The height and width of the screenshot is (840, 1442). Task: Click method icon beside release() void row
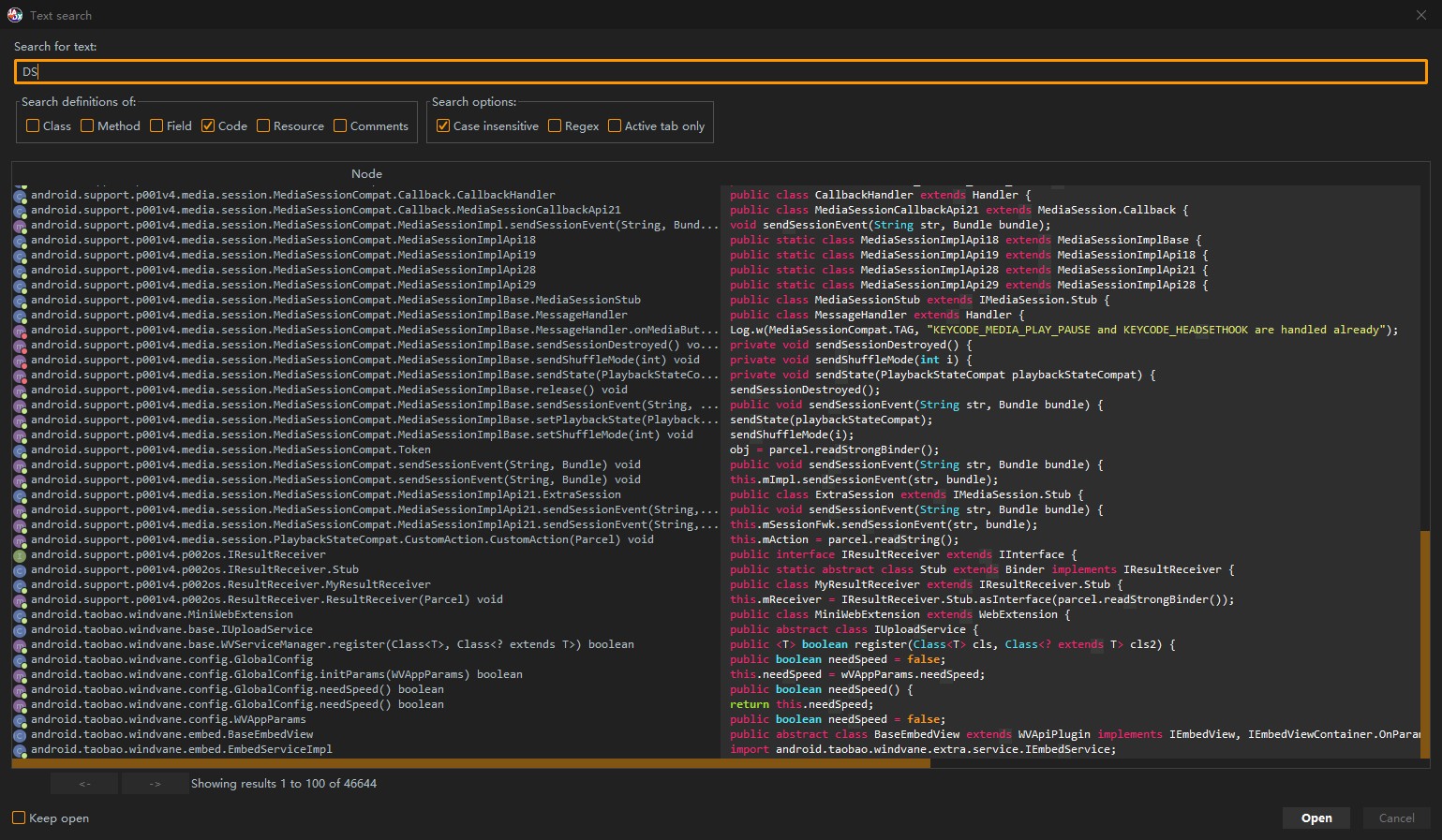[x=20, y=391]
